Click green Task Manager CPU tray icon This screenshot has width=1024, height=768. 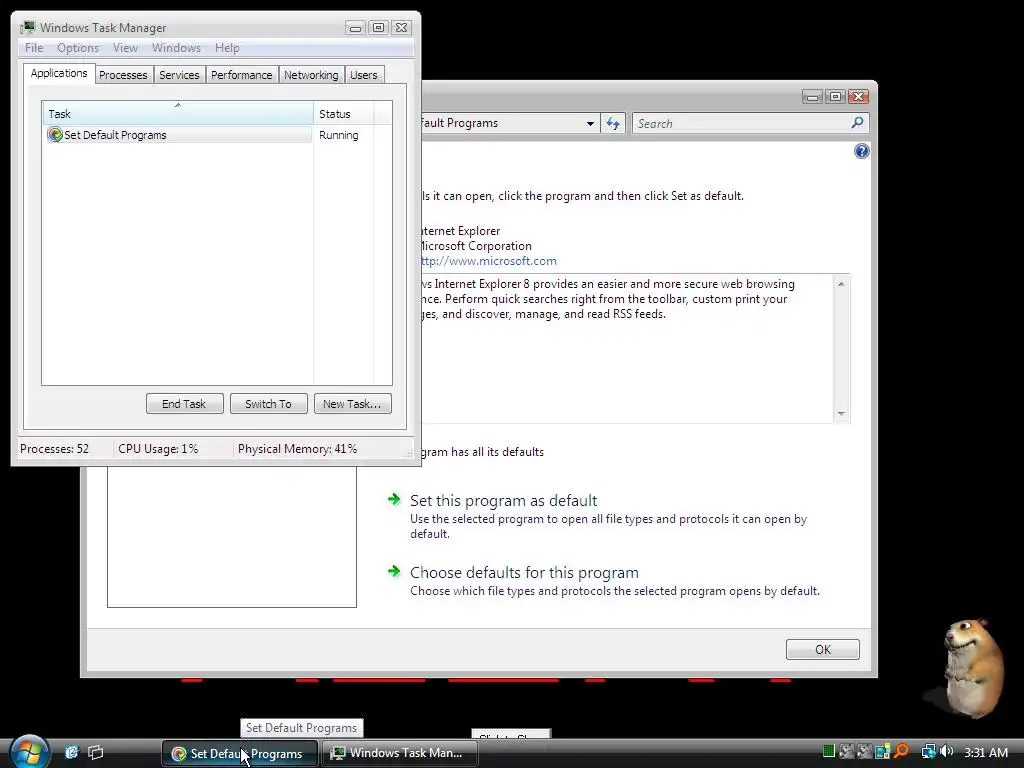[x=828, y=752]
